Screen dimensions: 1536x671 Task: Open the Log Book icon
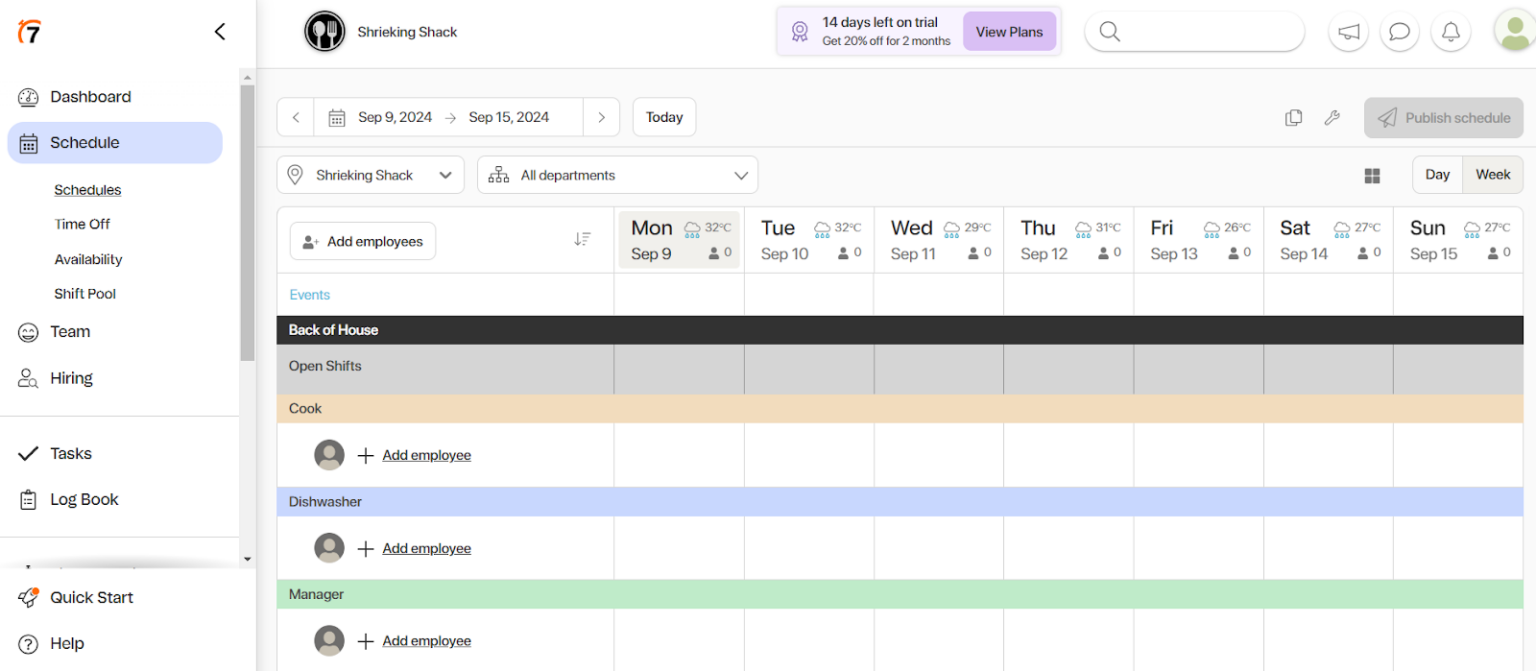(29, 499)
